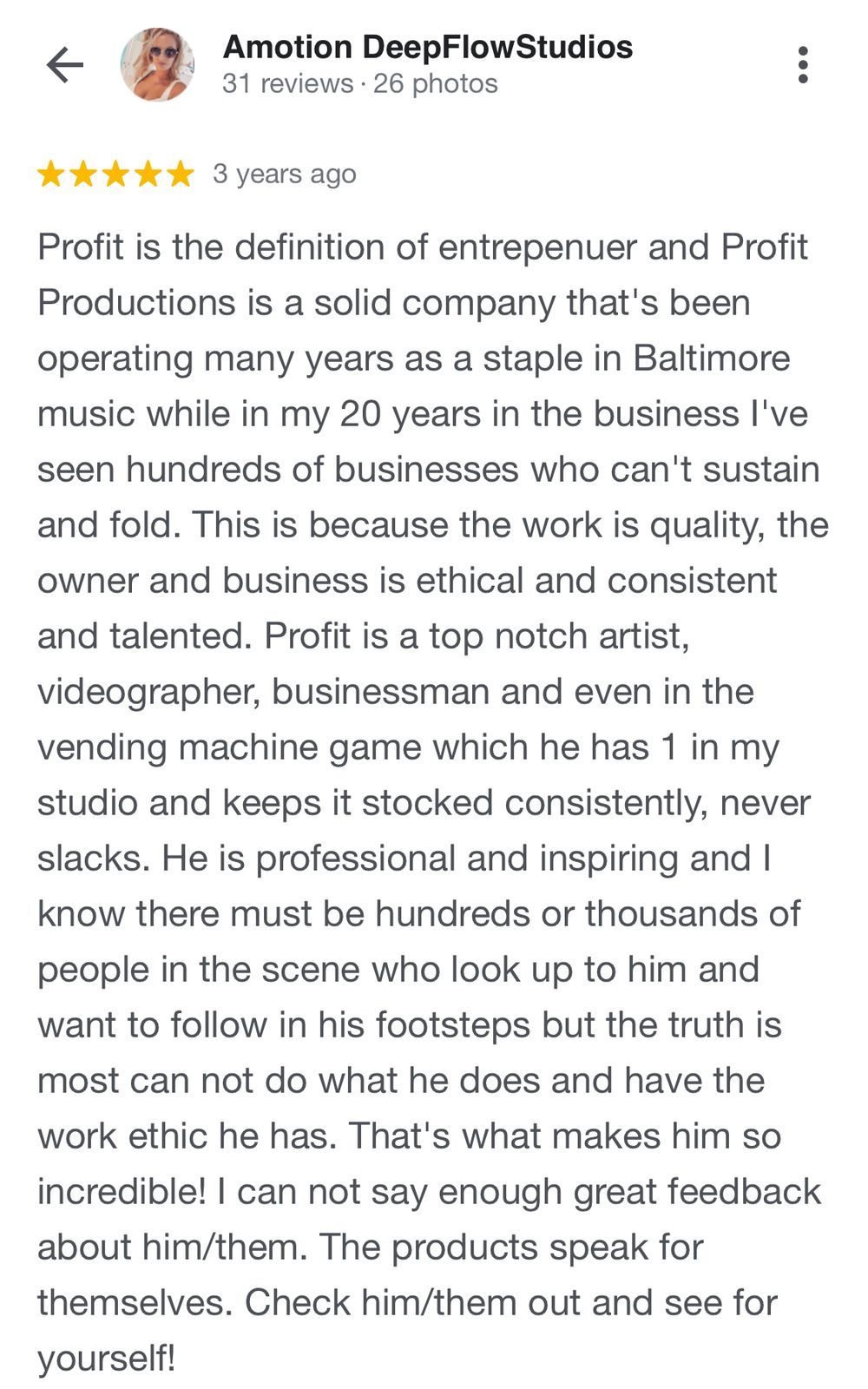Click the first rating star
The height and width of the screenshot is (1389, 868).
[x=51, y=174]
